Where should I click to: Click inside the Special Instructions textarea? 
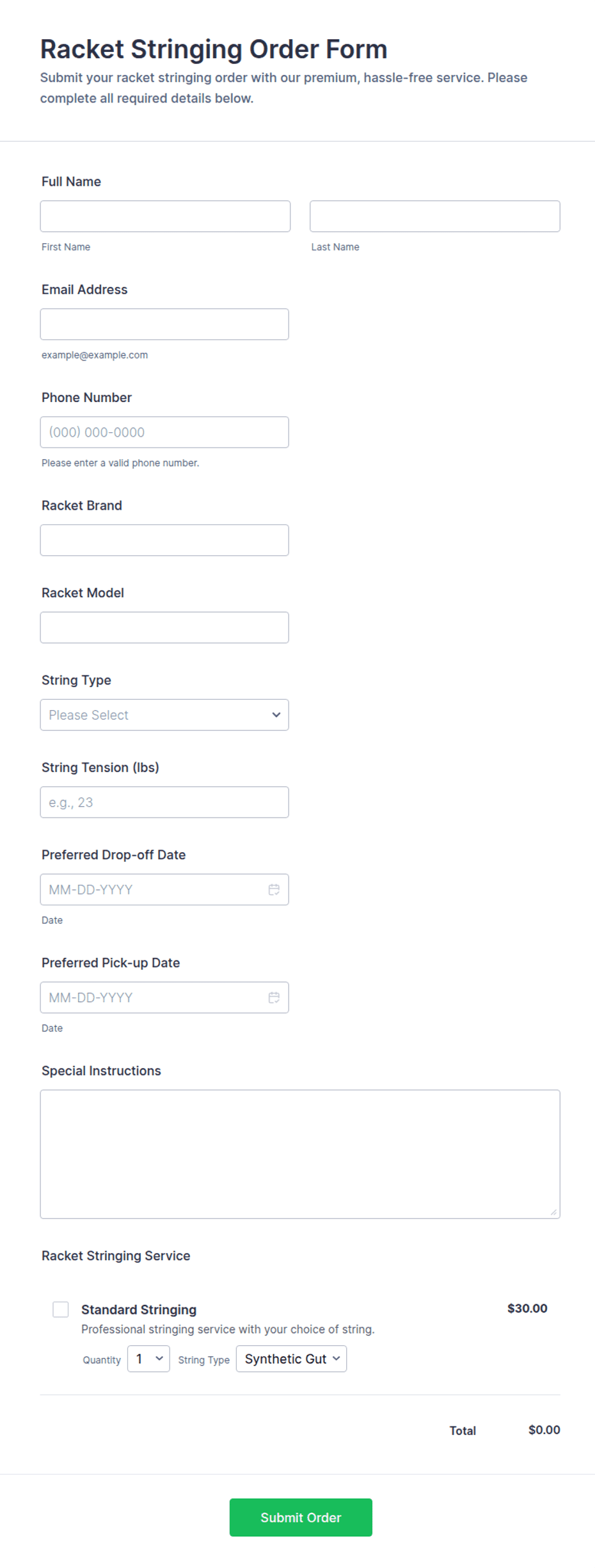pos(300,1154)
